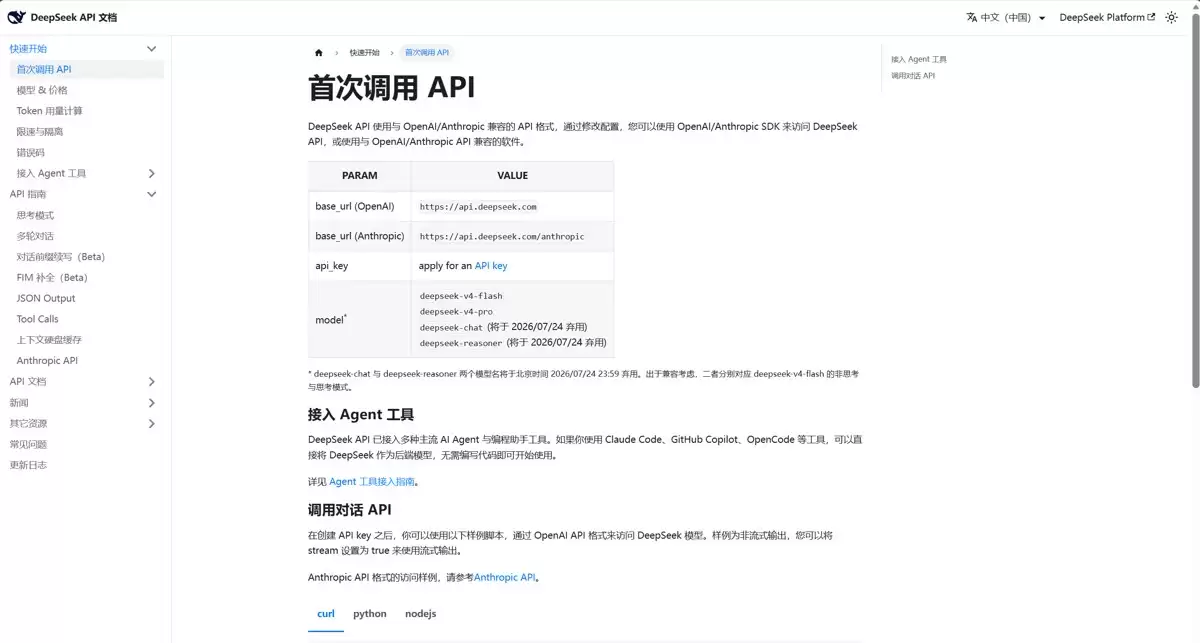Image resolution: width=1200 pixels, height=643 pixels.
Task: Collapse the API 指南 section chevron
Action: (x=152, y=194)
